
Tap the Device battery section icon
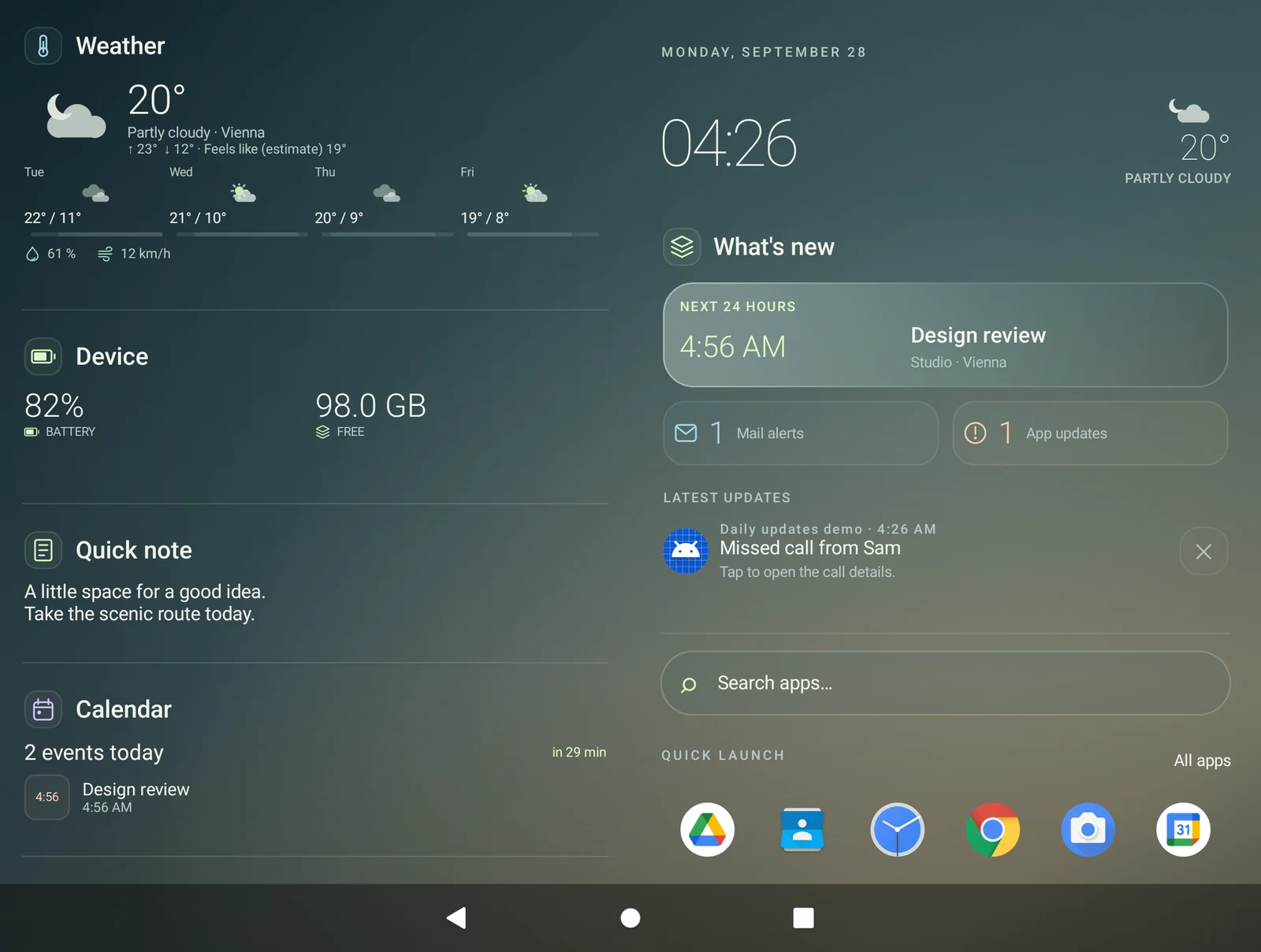(43, 357)
